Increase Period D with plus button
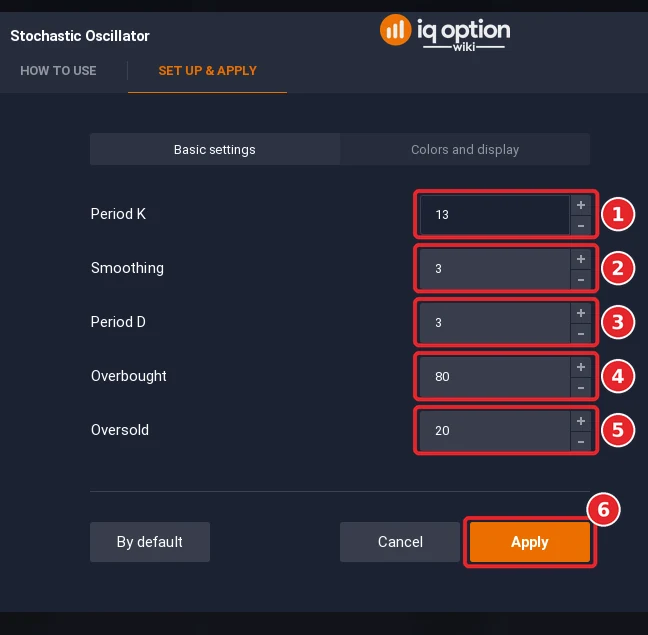The width and height of the screenshot is (648, 635). coord(581,313)
